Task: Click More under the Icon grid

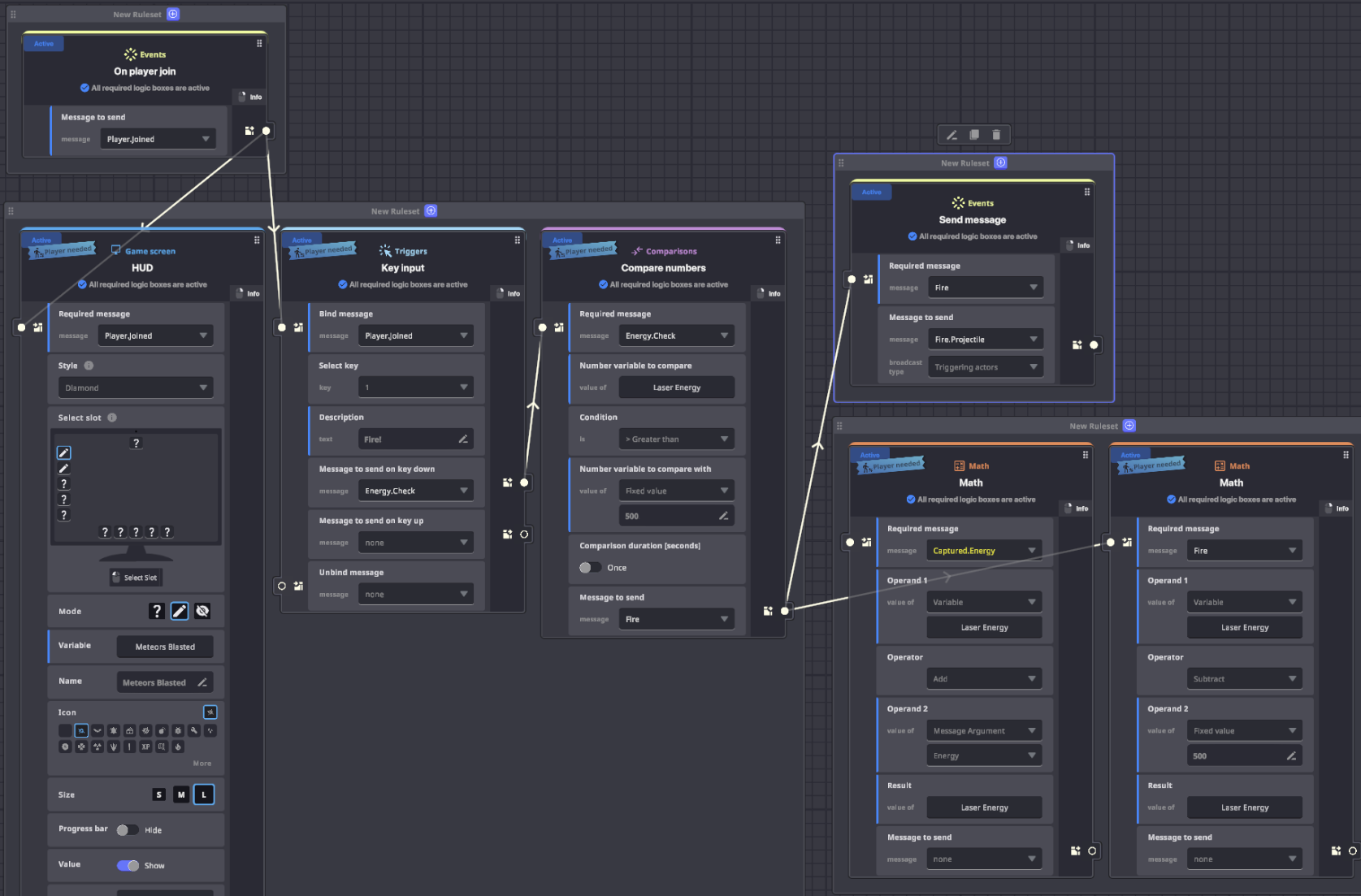Action: coord(202,764)
